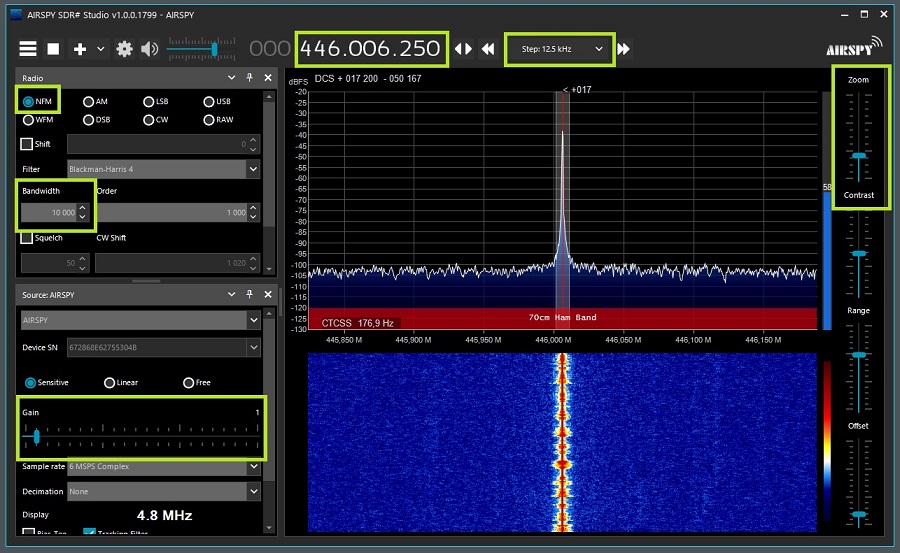Image resolution: width=900 pixels, height=553 pixels.
Task: Mute audio using the speaker icon
Action: point(150,49)
